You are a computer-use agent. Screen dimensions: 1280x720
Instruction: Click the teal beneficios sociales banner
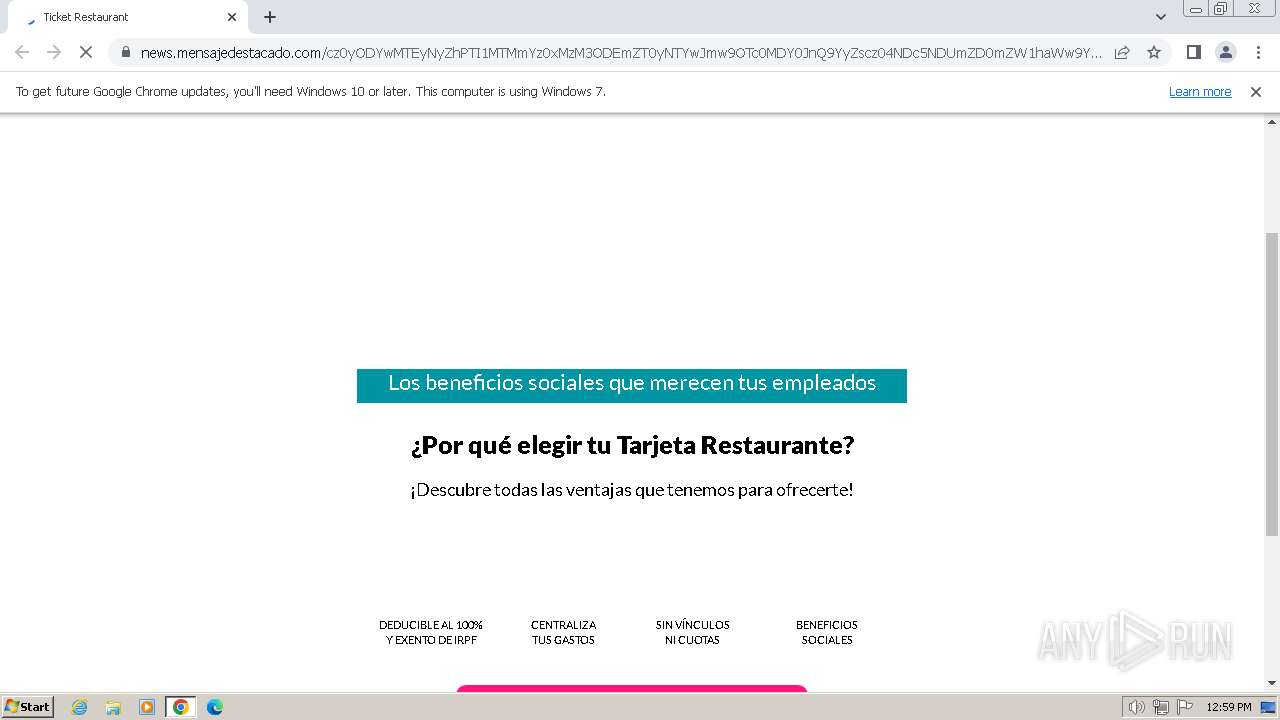[632, 385]
